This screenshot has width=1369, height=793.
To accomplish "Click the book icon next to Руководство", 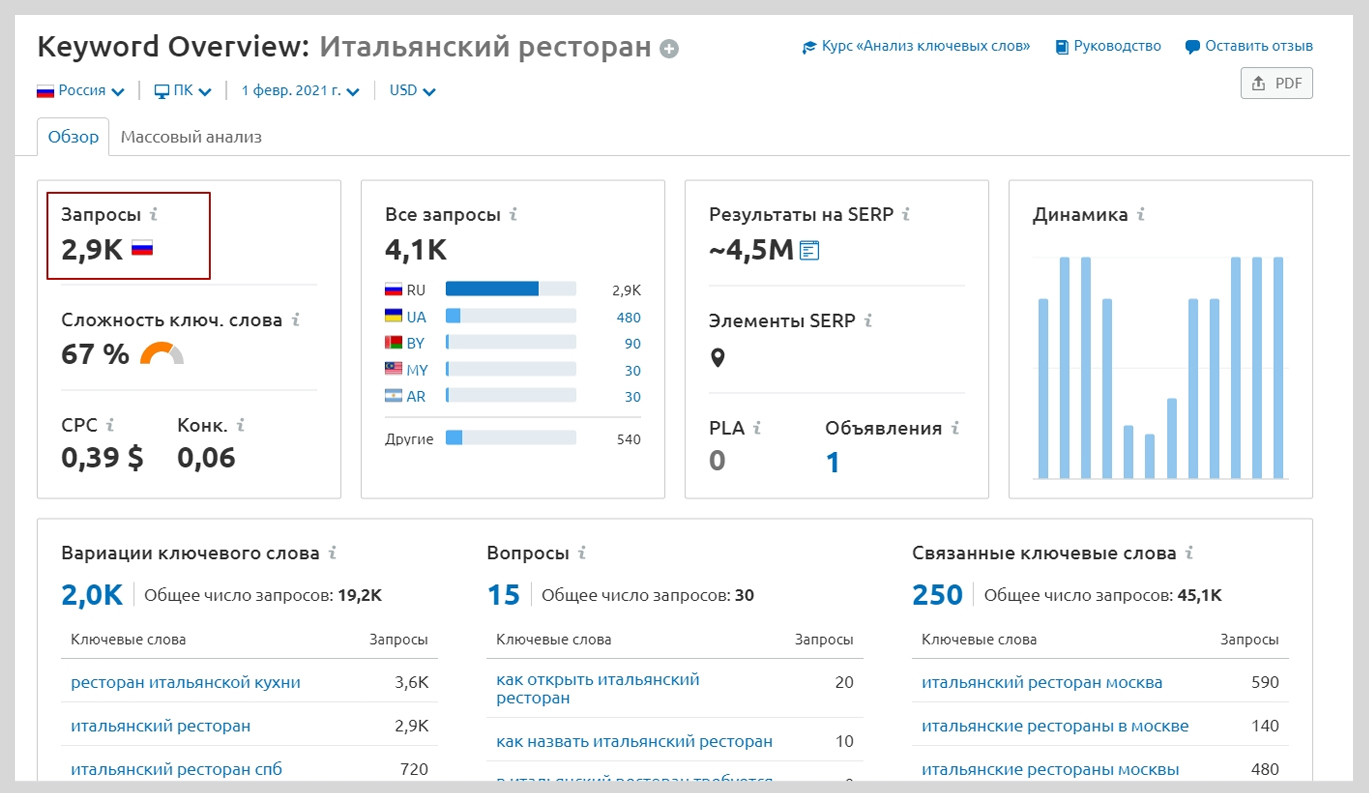I will coord(1062,47).
